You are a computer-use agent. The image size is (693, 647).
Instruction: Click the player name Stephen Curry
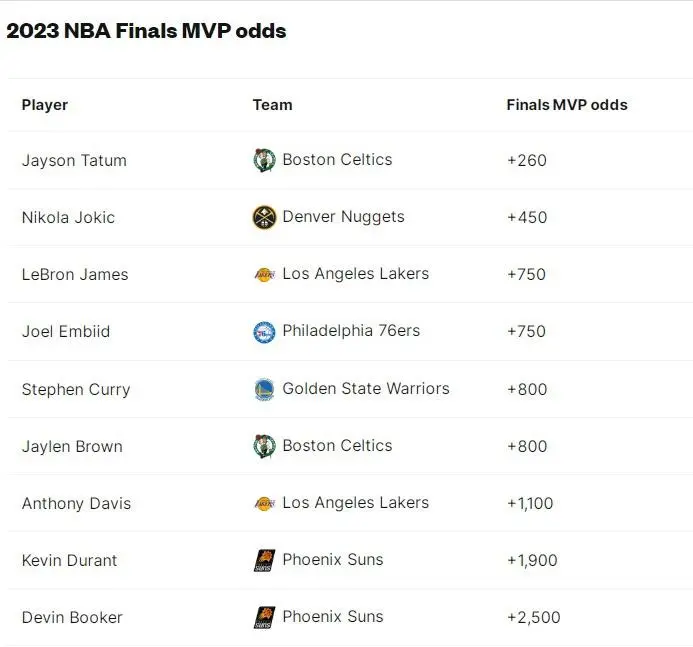tap(76, 390)
